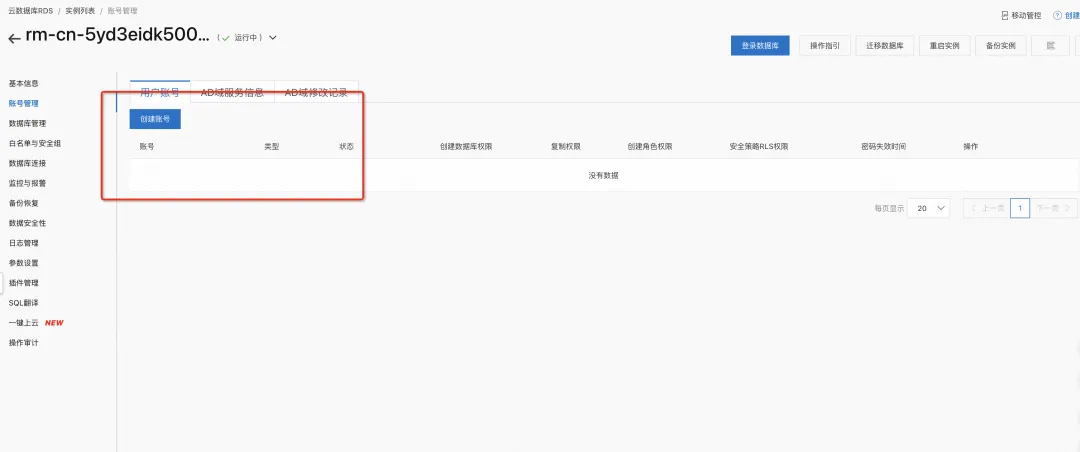This screenshot has height=452, width=1080.
Task: Click the green running status check icon
Action: [x=225, y=38]
